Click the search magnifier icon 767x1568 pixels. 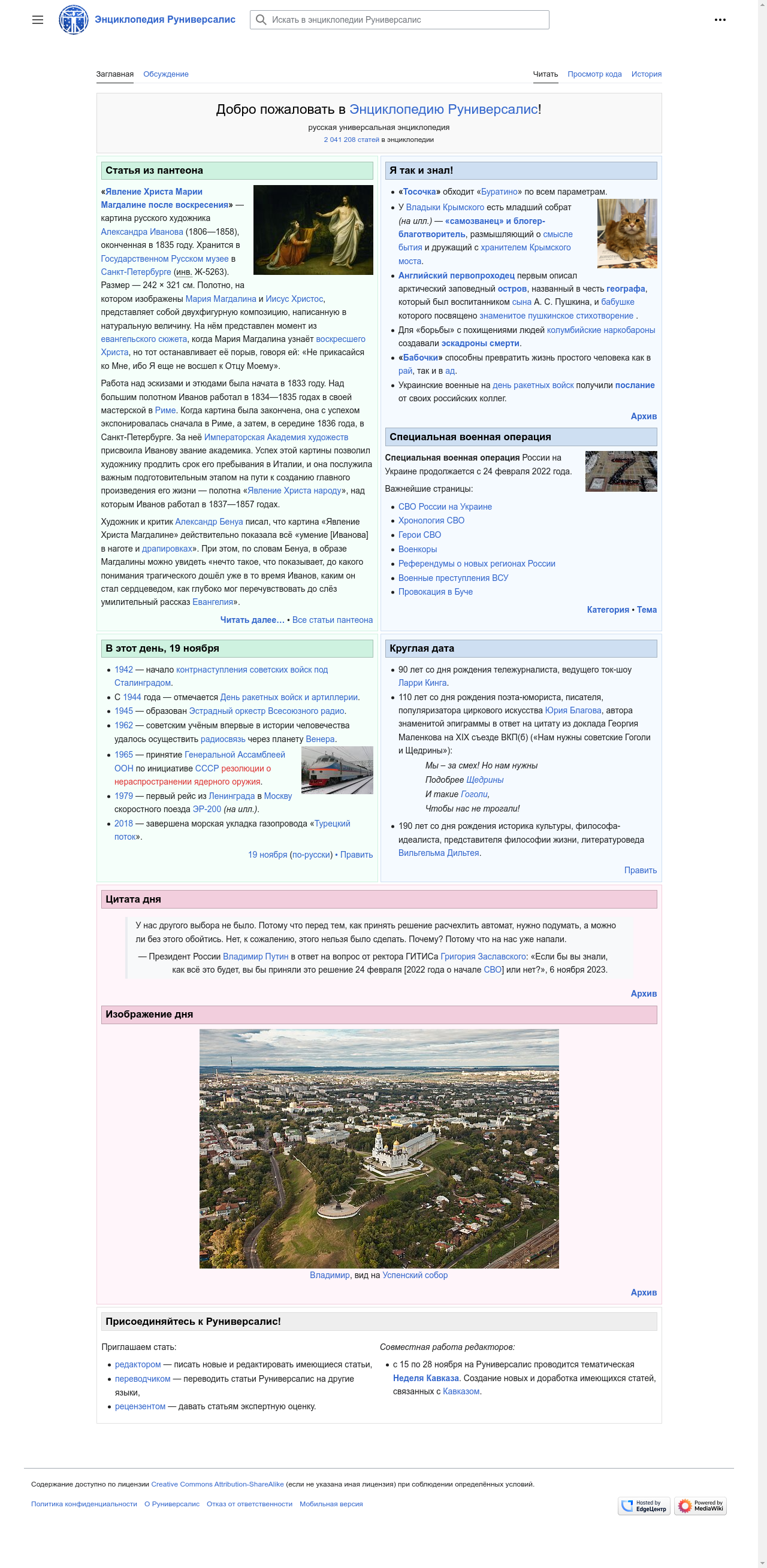261,20
